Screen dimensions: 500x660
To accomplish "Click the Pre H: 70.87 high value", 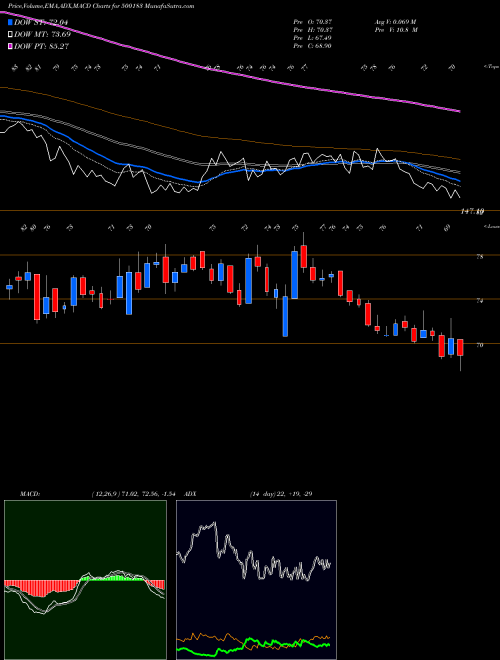I will click(312, 30).
